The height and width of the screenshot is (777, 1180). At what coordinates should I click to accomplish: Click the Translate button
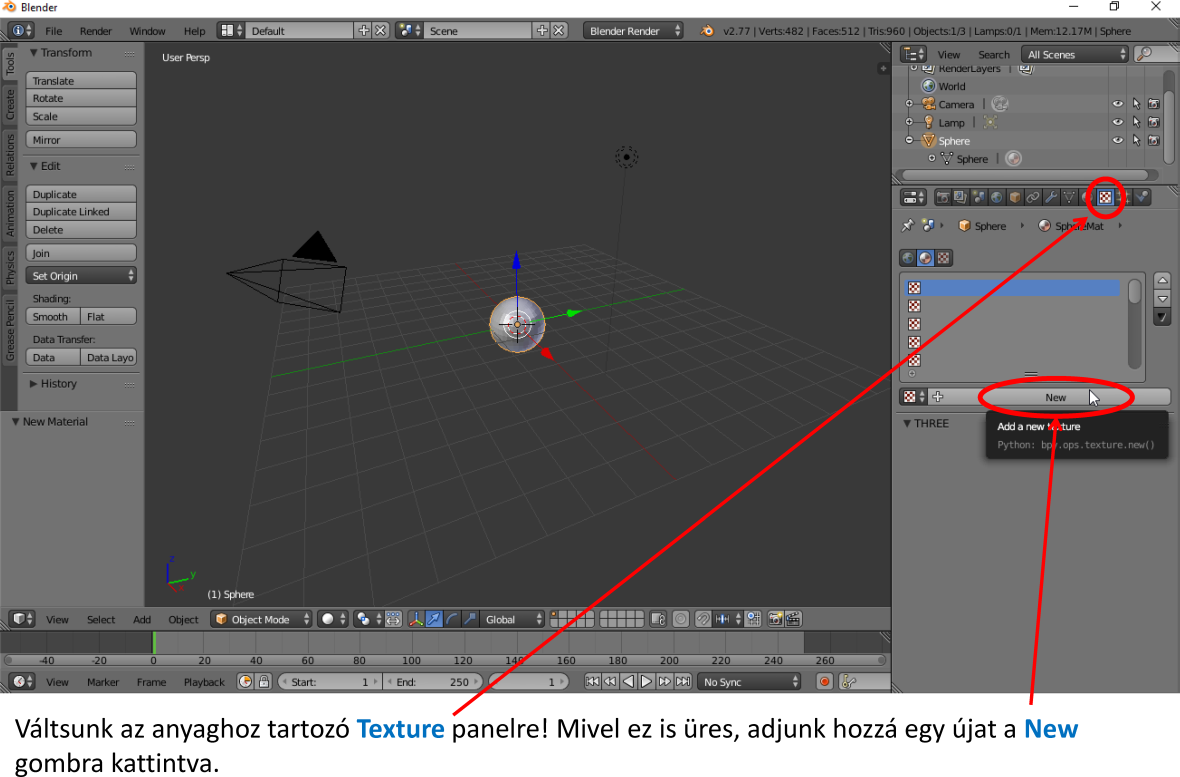pyautogui.click(x=81, y=81)
